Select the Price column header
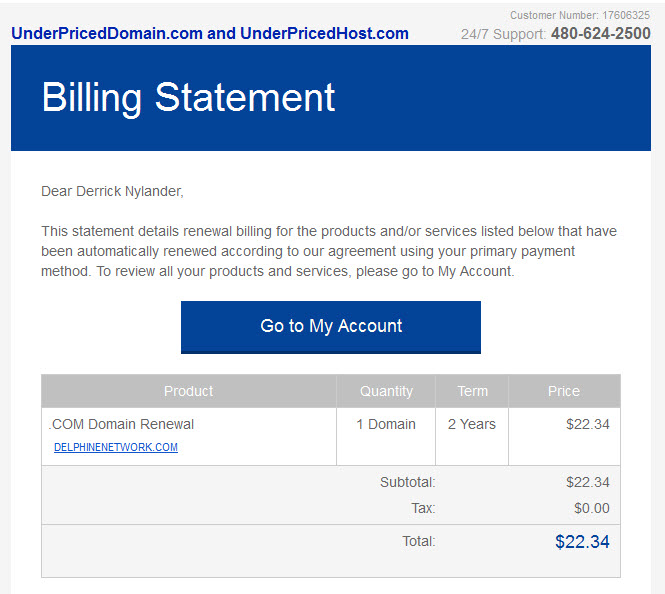Viewport: 665px width, 594px height. pos(564,391)
